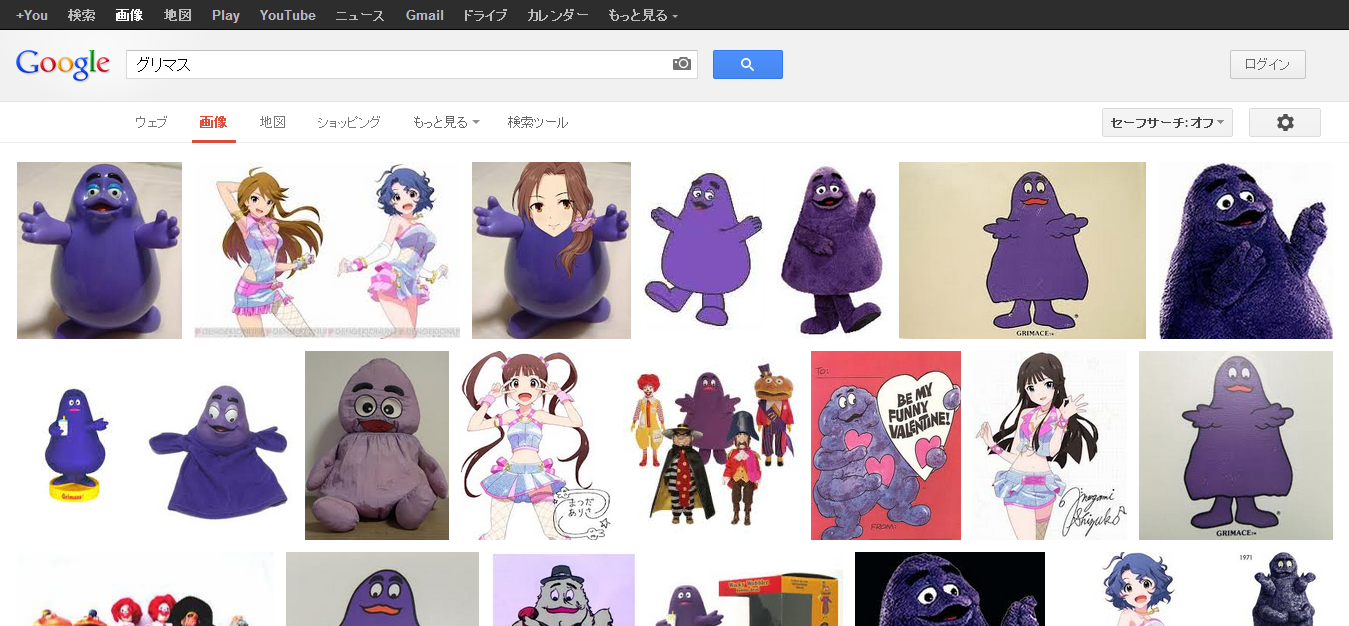Image resolution: width=1349 pixels, height=626 pixels.
Task: Select the ショッピング tab
Action: pyautogui.click(x=348, y=122)
